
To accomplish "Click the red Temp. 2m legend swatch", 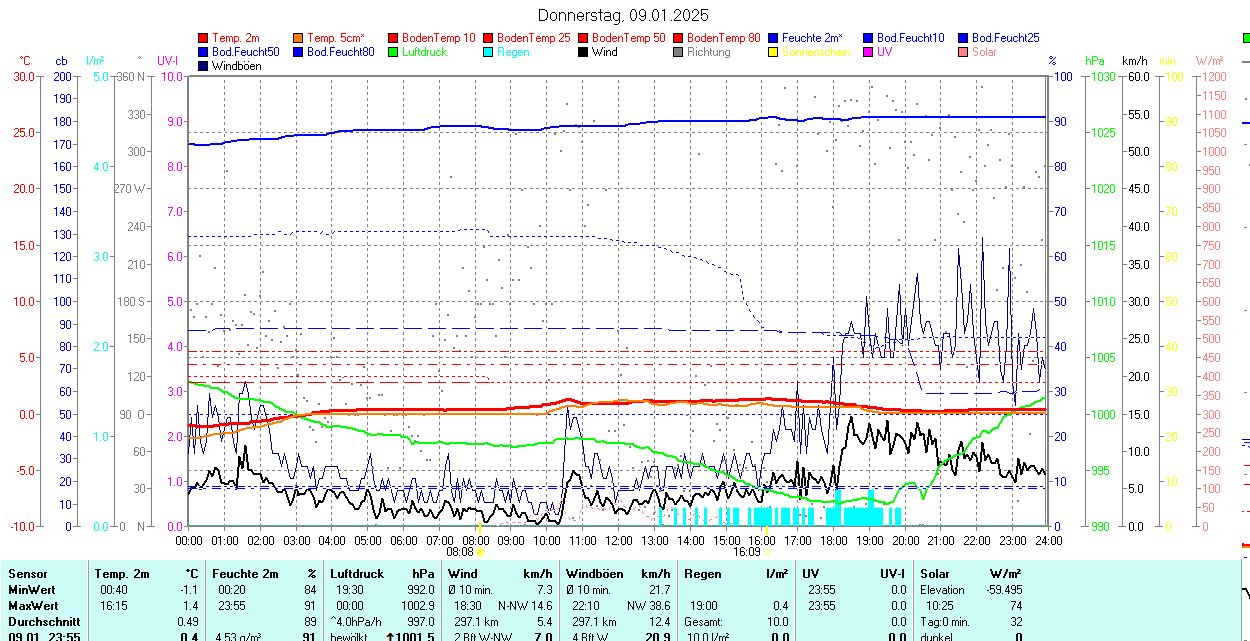I will [x=204, y=38].
